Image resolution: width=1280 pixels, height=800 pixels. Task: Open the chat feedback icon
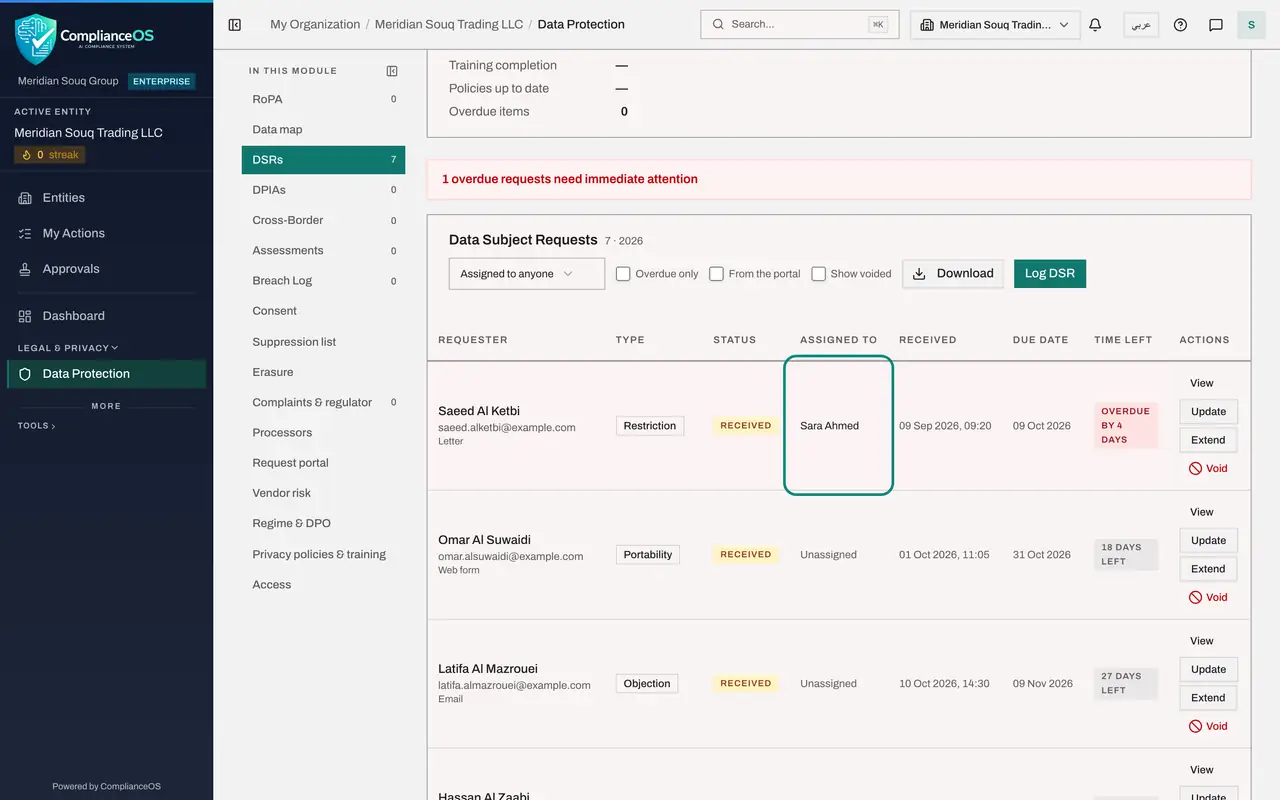coord(1216,25)
